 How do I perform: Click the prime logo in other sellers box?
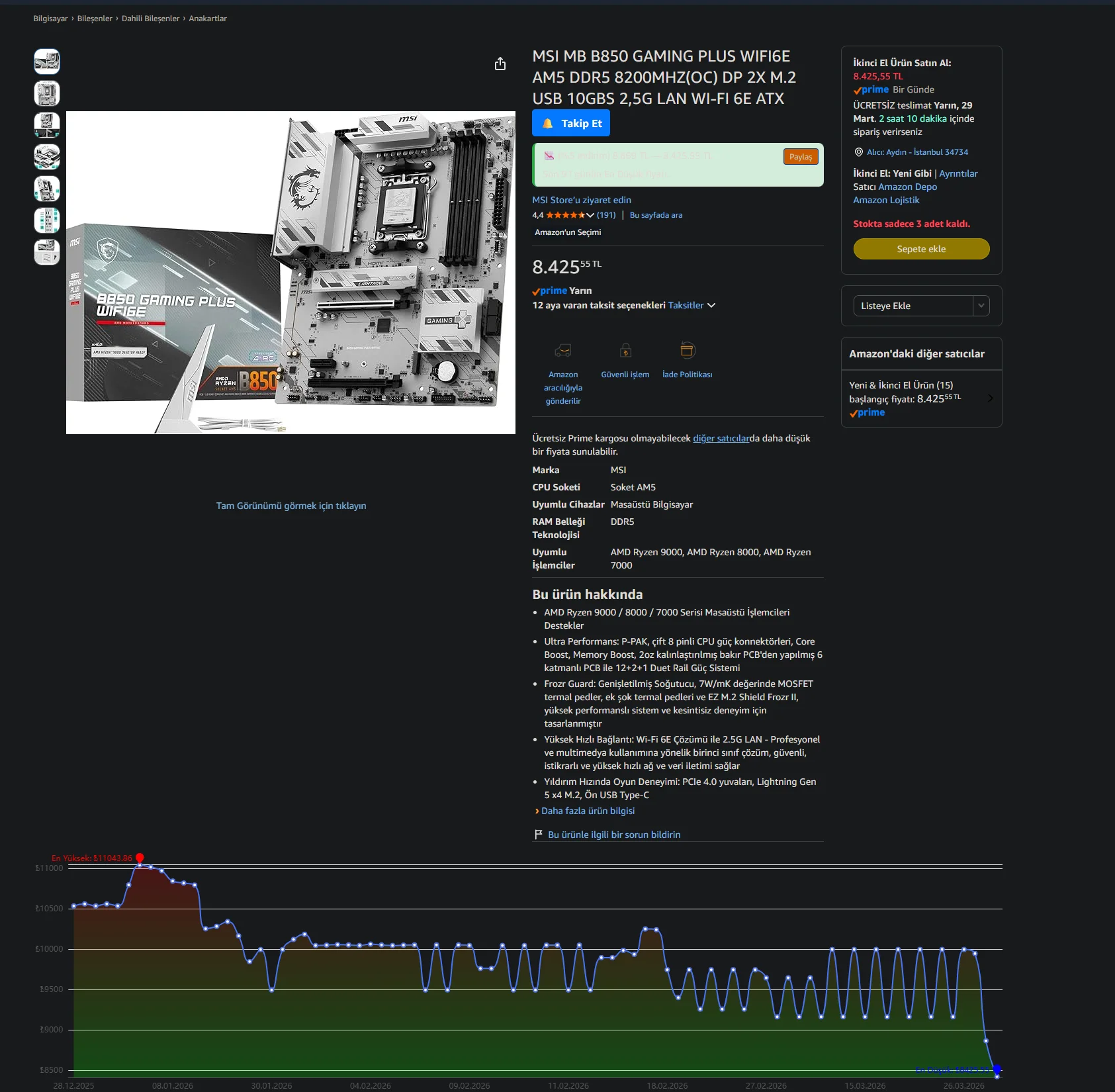(x=868, y=412)
